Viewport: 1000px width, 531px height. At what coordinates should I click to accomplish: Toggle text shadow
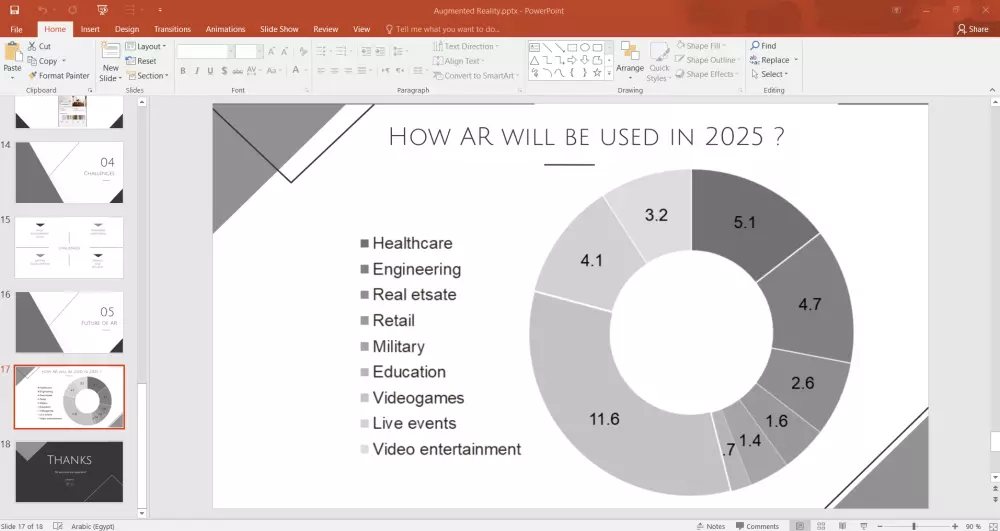tap(224, 71)
